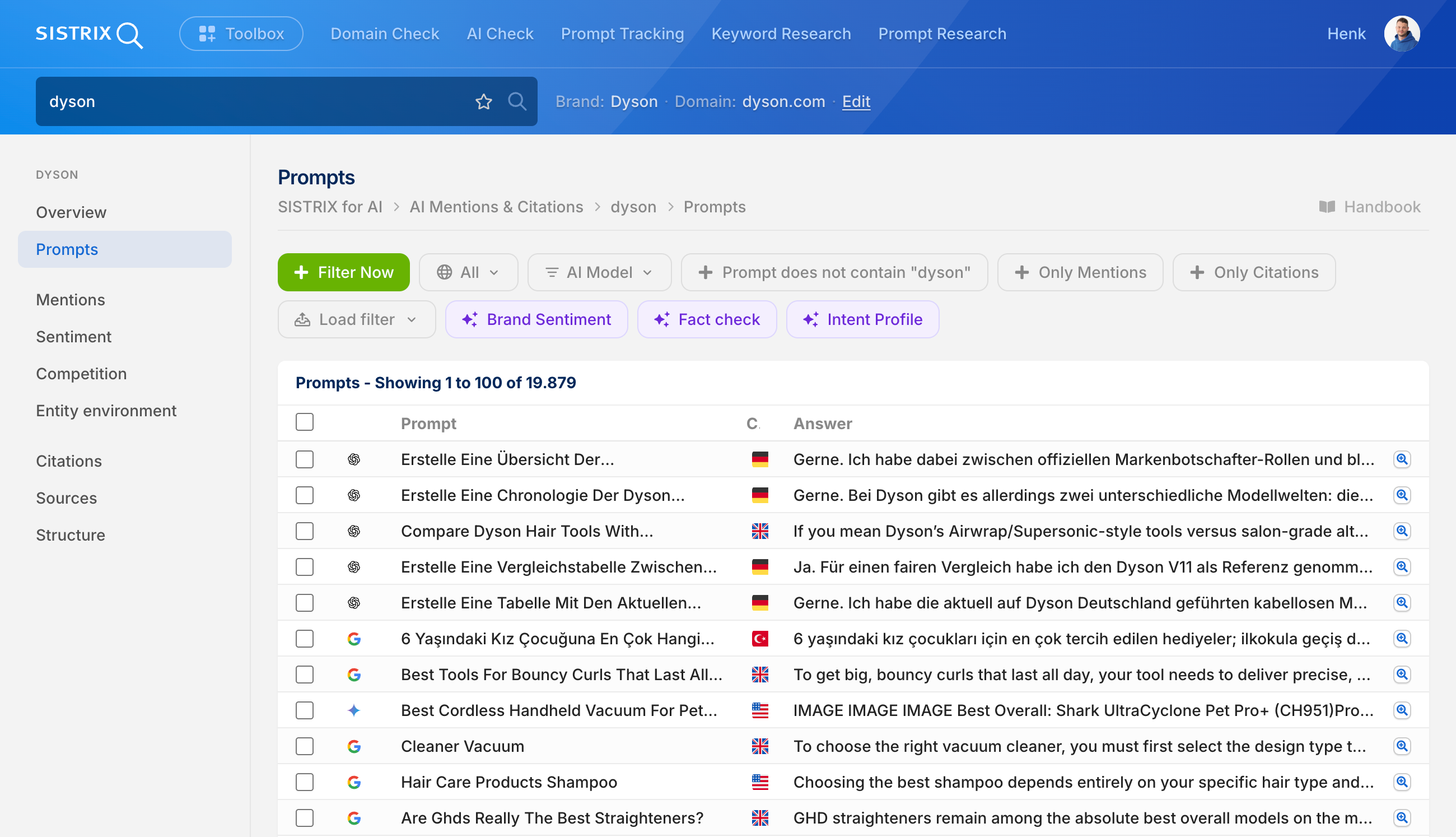Open Keyword Research in top navigation
Viewport: 1456px width, 837px height.
pos(781,34)
